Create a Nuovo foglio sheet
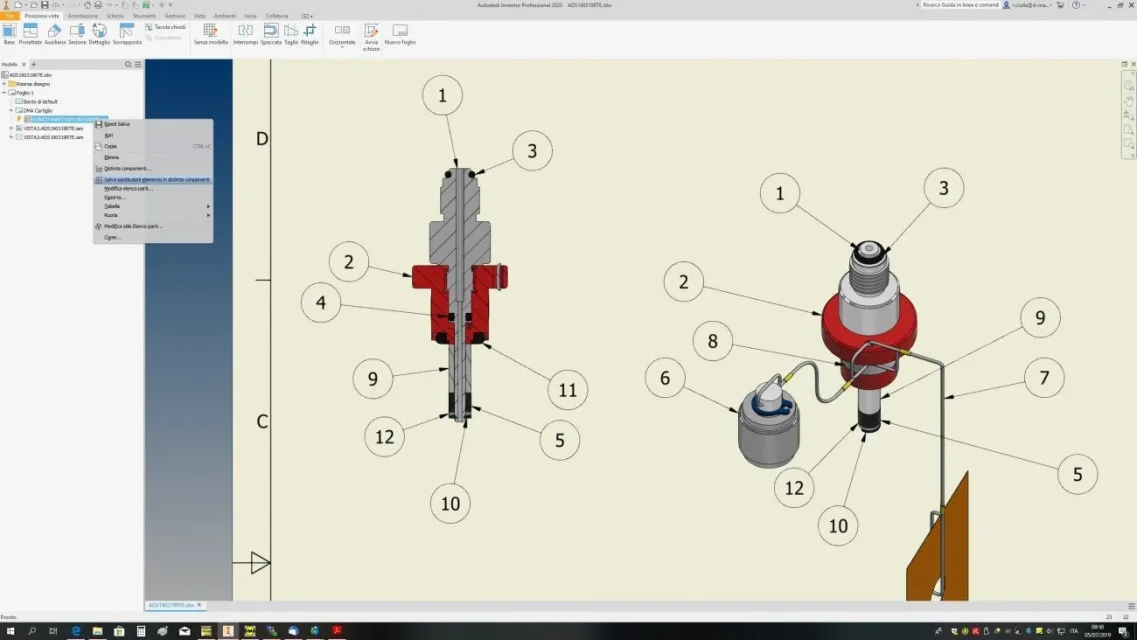1137x640 pixels. 400,33
